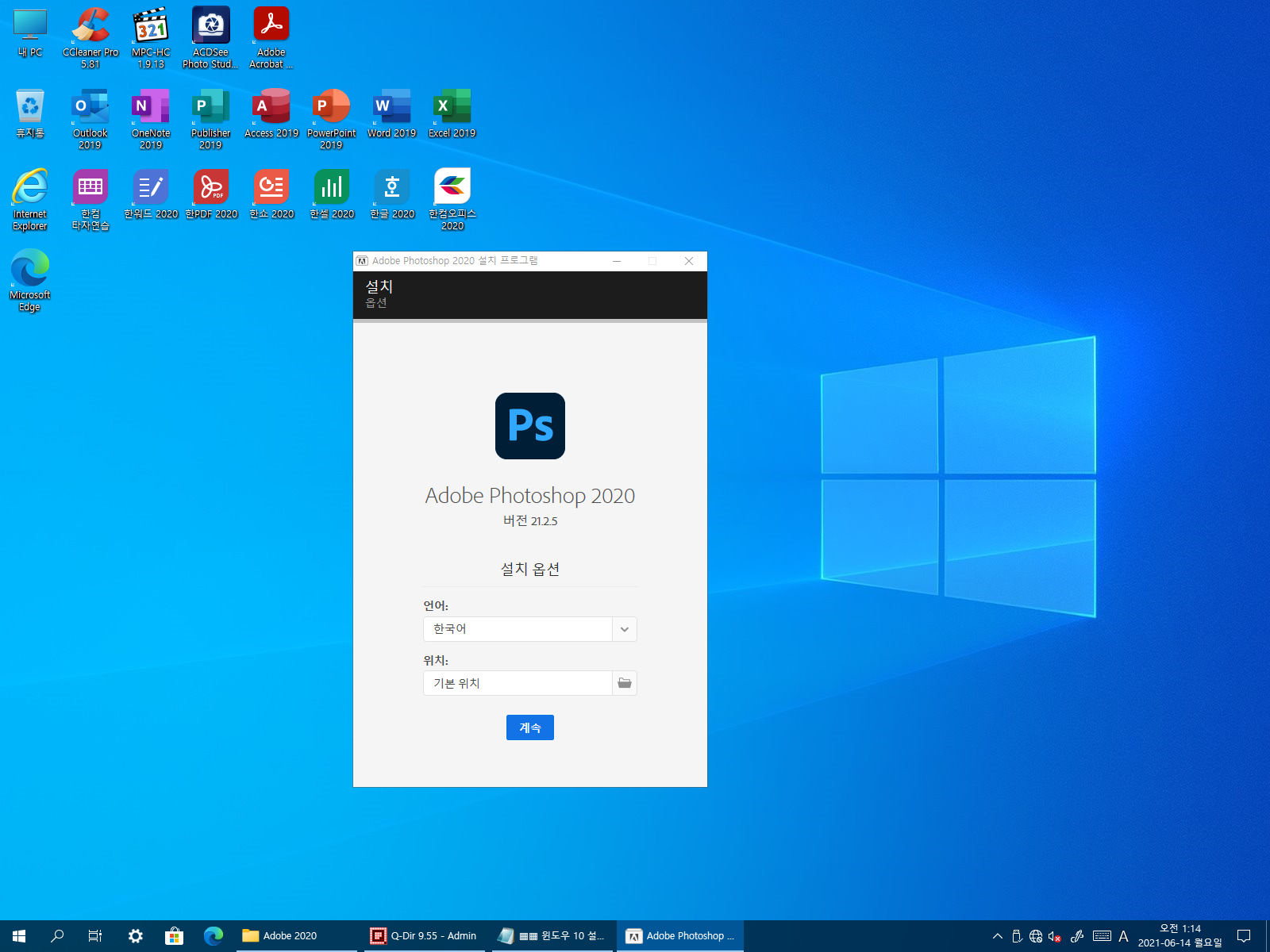Open the install location folder browse icon

point(625,683)
